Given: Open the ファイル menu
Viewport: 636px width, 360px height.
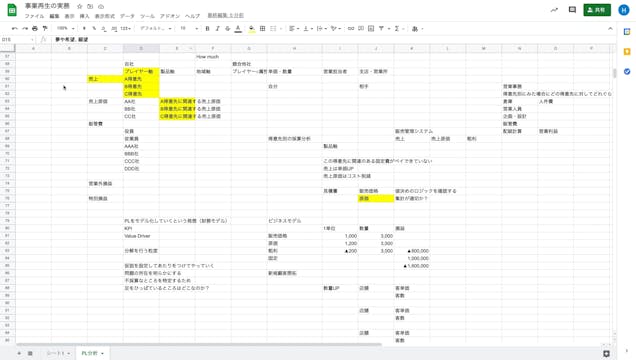Looking at the screenshot, I should pyautogui.click(x=34, y=16).
